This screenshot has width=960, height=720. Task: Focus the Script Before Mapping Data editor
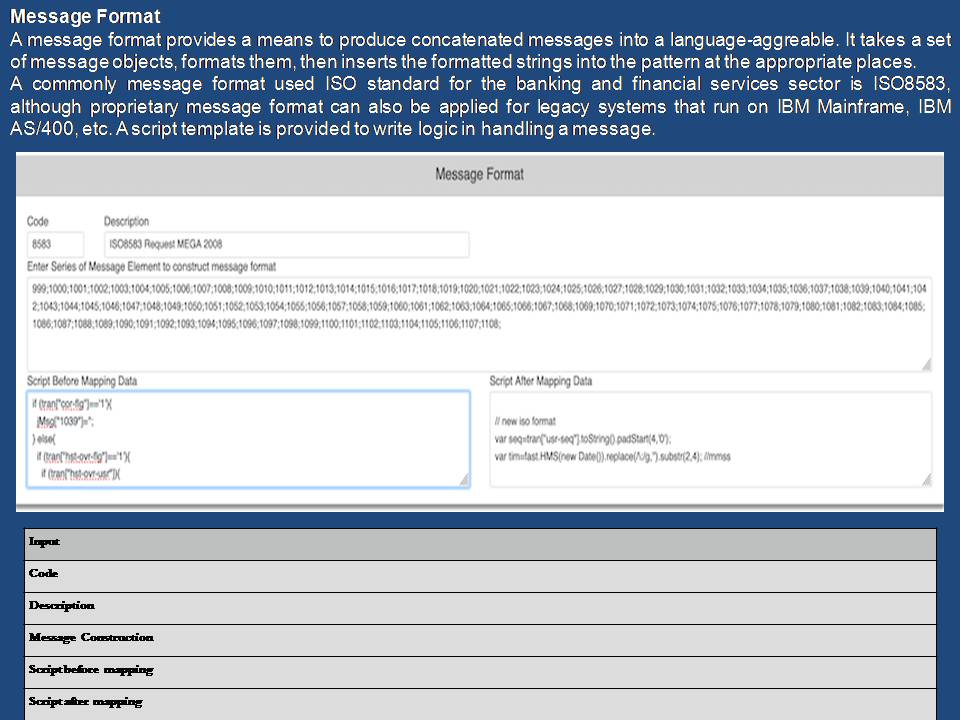(x=247, y=438)
